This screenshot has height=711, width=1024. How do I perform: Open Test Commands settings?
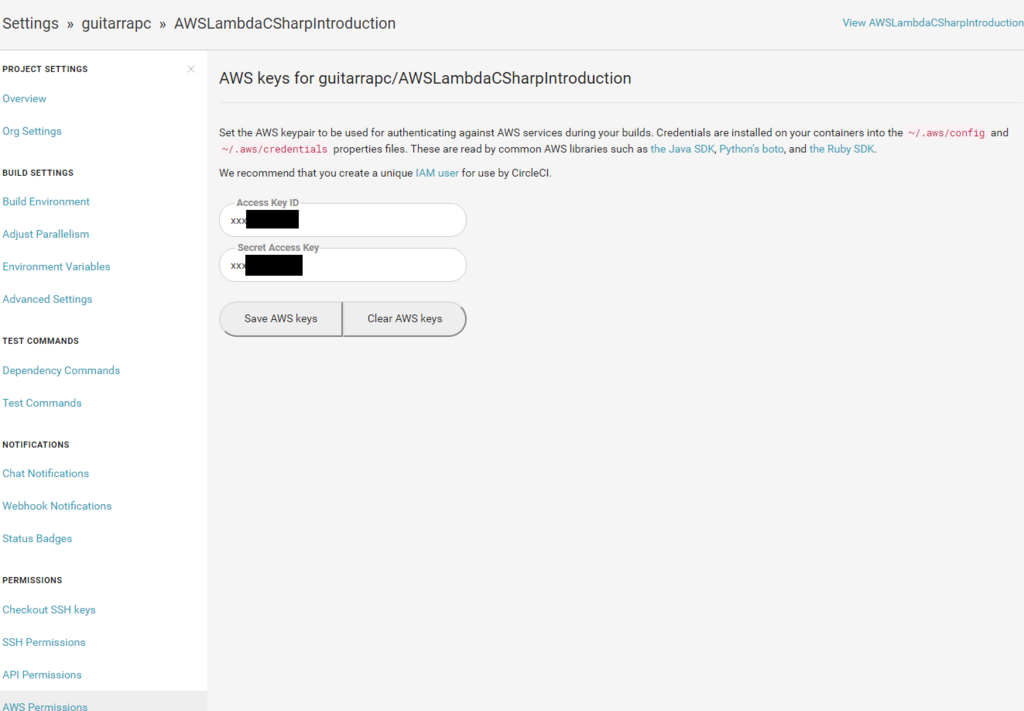[x=42, y=403]
